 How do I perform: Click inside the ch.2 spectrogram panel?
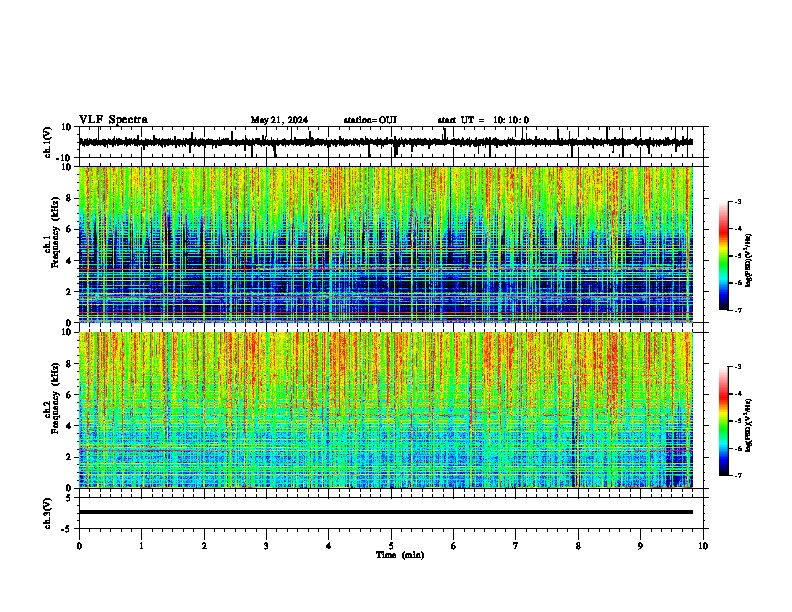(x=386, y=410)
